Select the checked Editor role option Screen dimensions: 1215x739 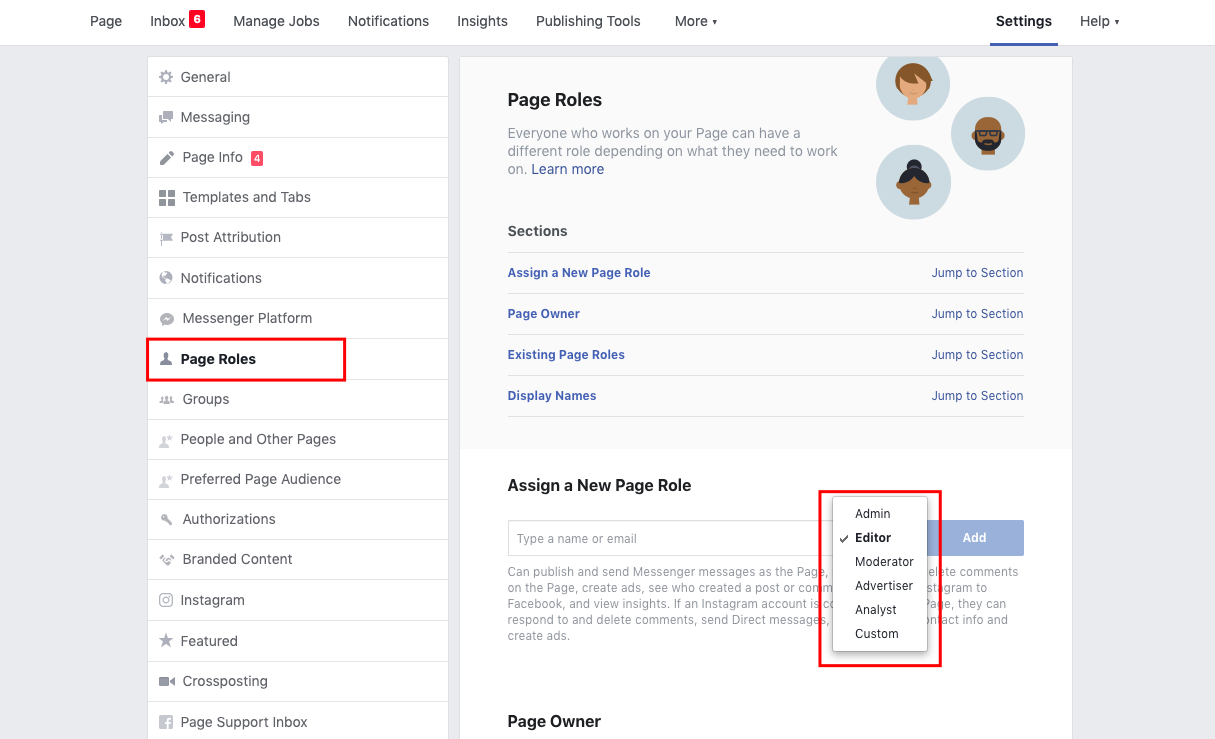coord(872,538)
